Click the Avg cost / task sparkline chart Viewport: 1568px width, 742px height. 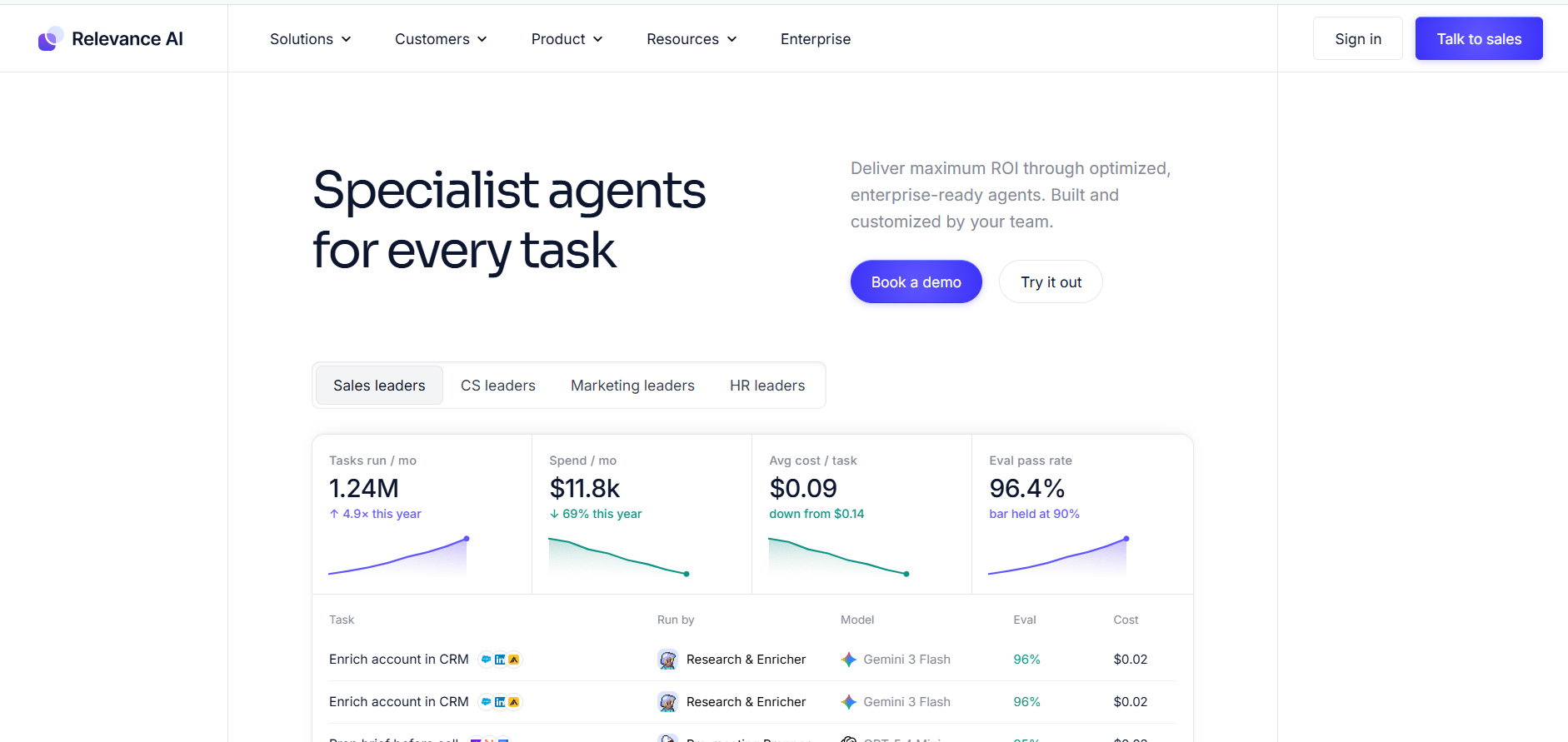point(839,556)
